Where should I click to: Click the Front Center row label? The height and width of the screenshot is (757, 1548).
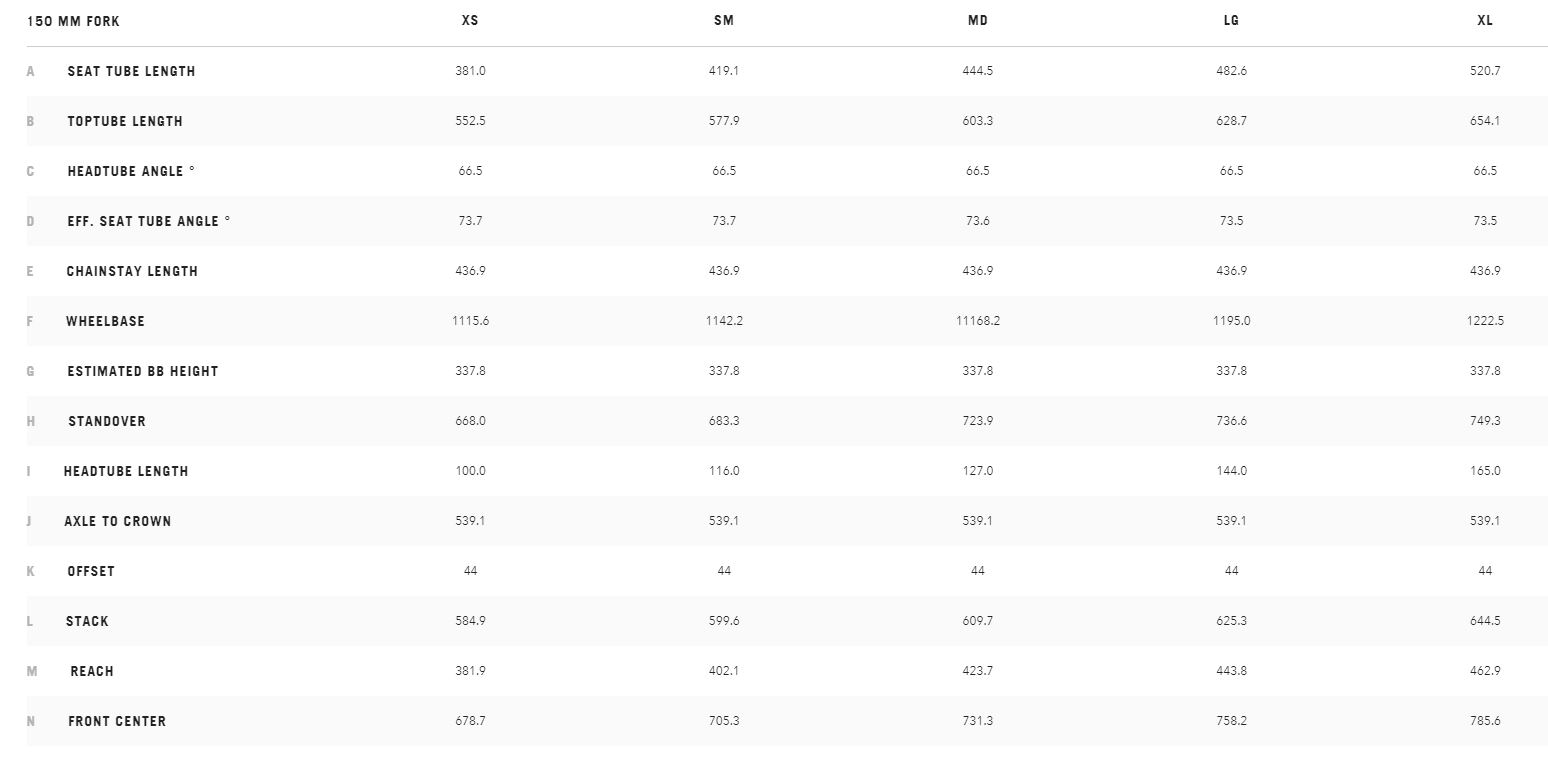117,721
